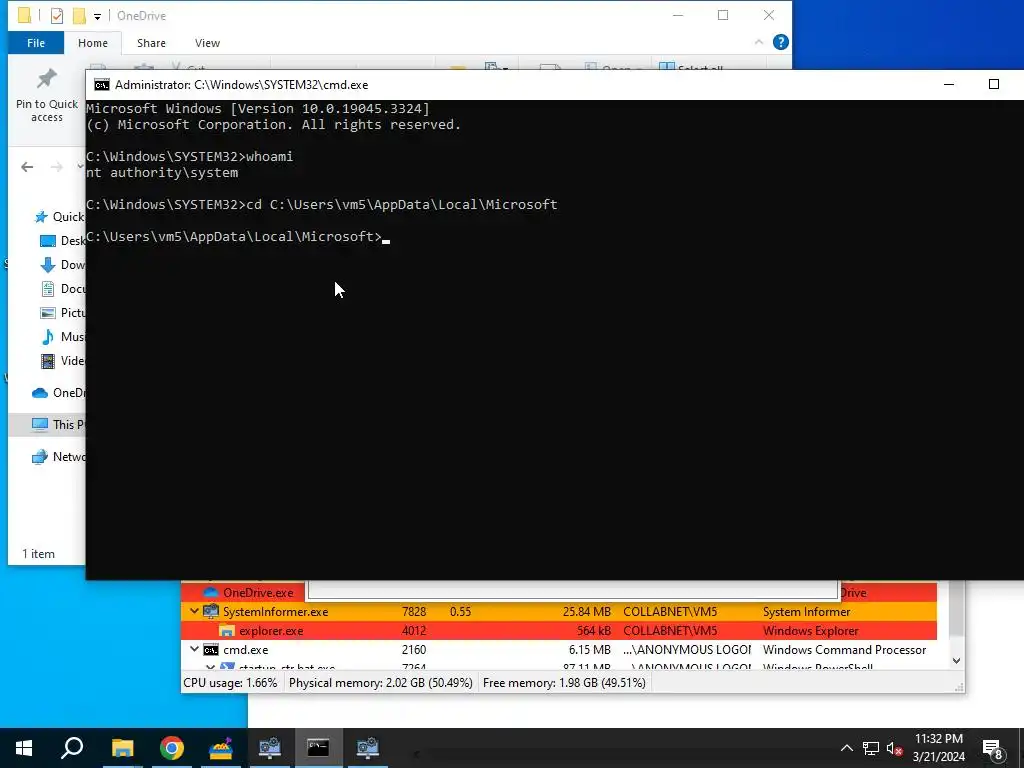Open network status tray icon
The image size is (1024, 768).
coord(871,748)
